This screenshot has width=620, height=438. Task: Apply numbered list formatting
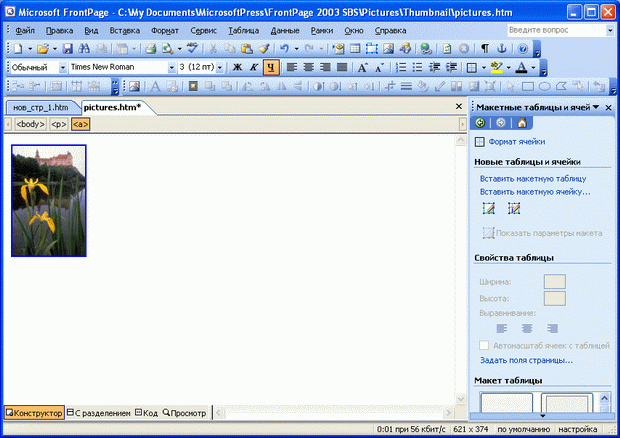click(401, 68)
